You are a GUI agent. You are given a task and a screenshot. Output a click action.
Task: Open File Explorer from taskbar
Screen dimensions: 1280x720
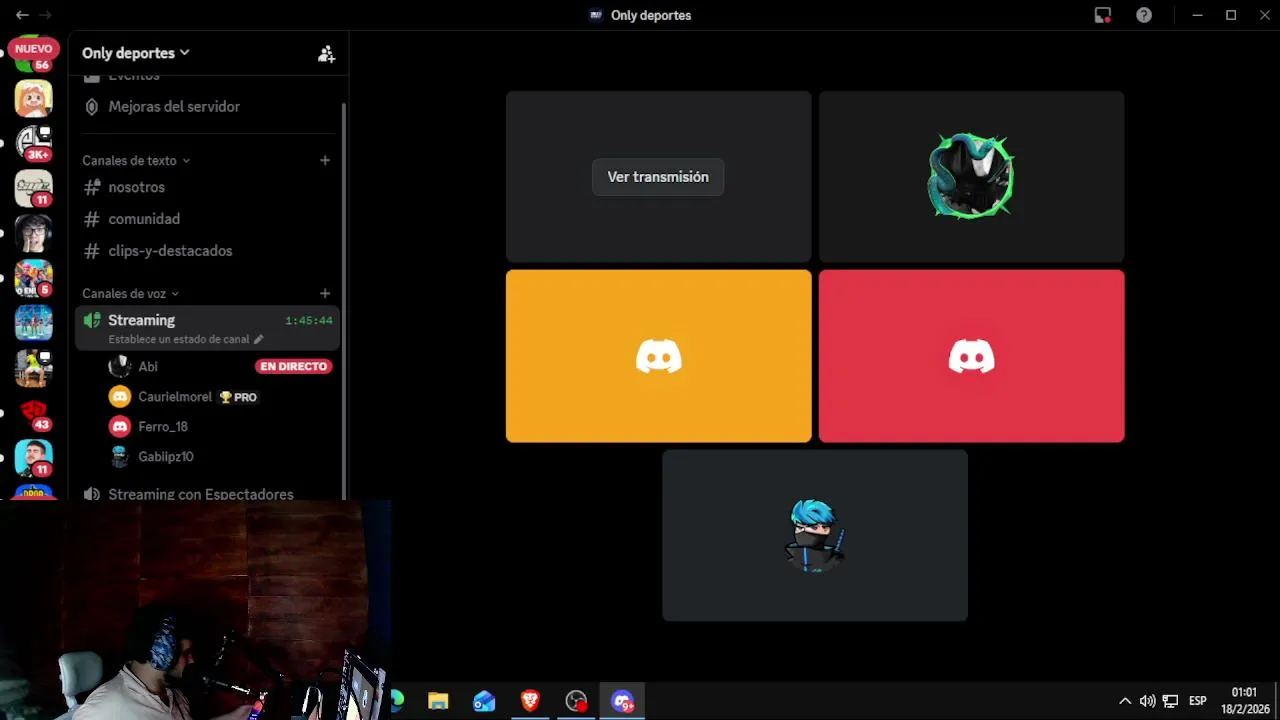(x=438, y=701)
